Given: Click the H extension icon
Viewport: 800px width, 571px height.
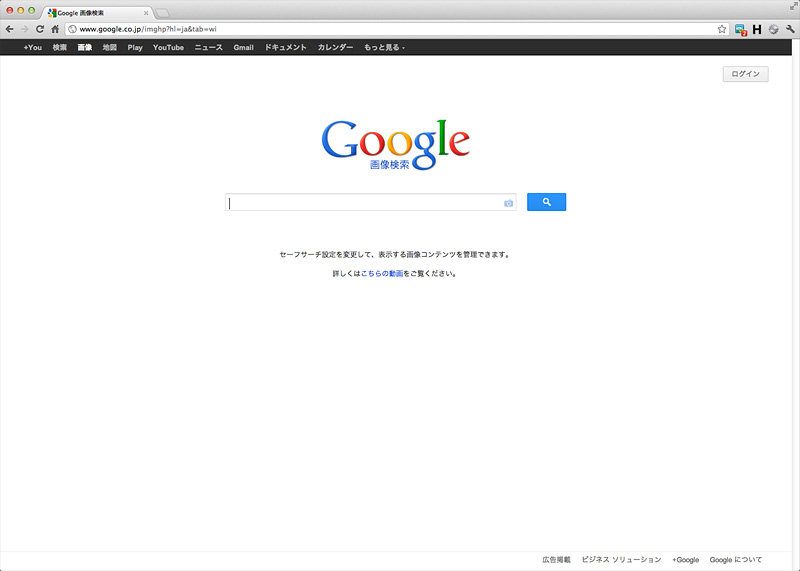Looking at the screenshot, I should (757, 30).
